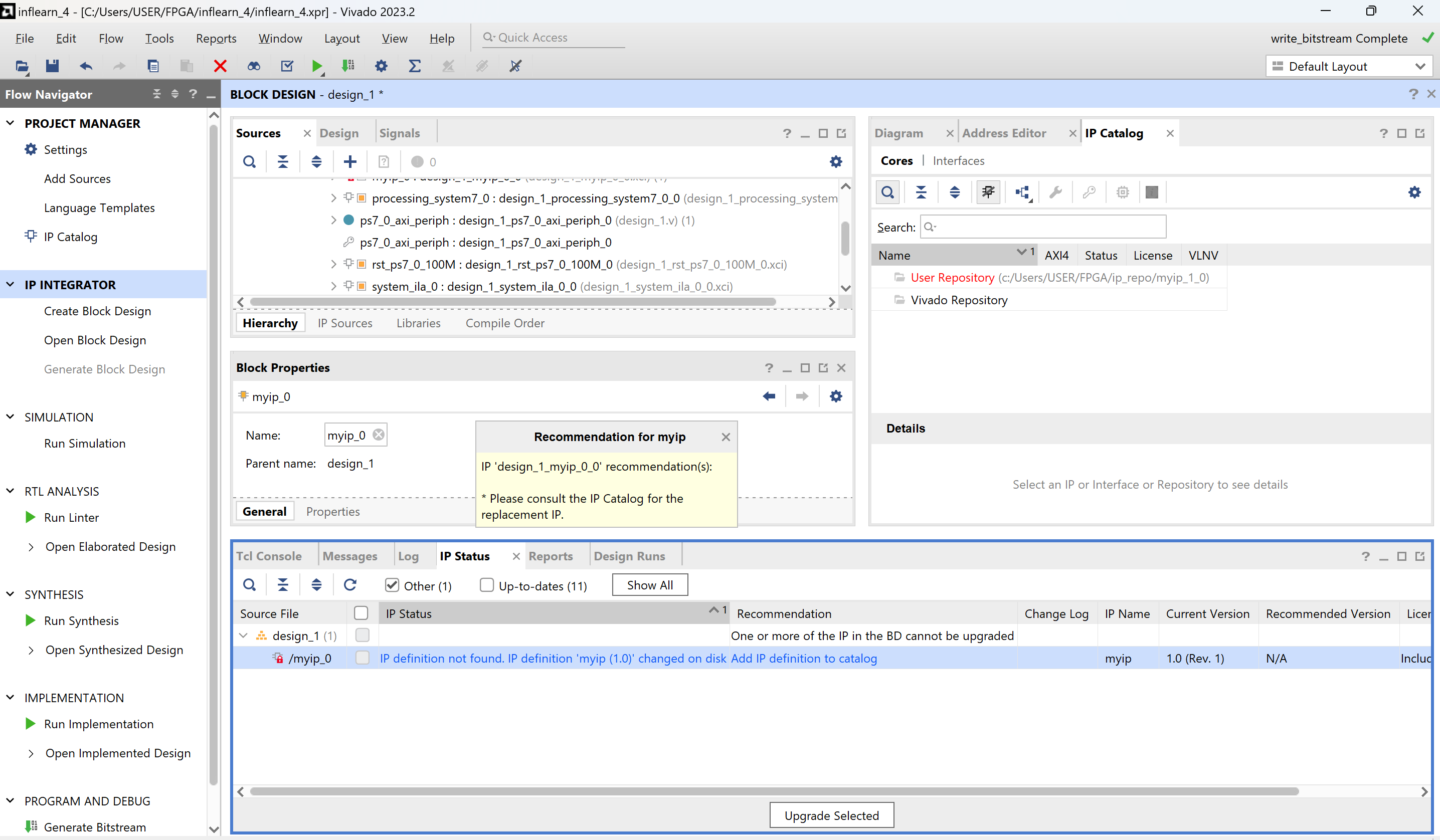Open the Flow menu
Screen dimensions: 1440x840
click(x=111, y=38)
